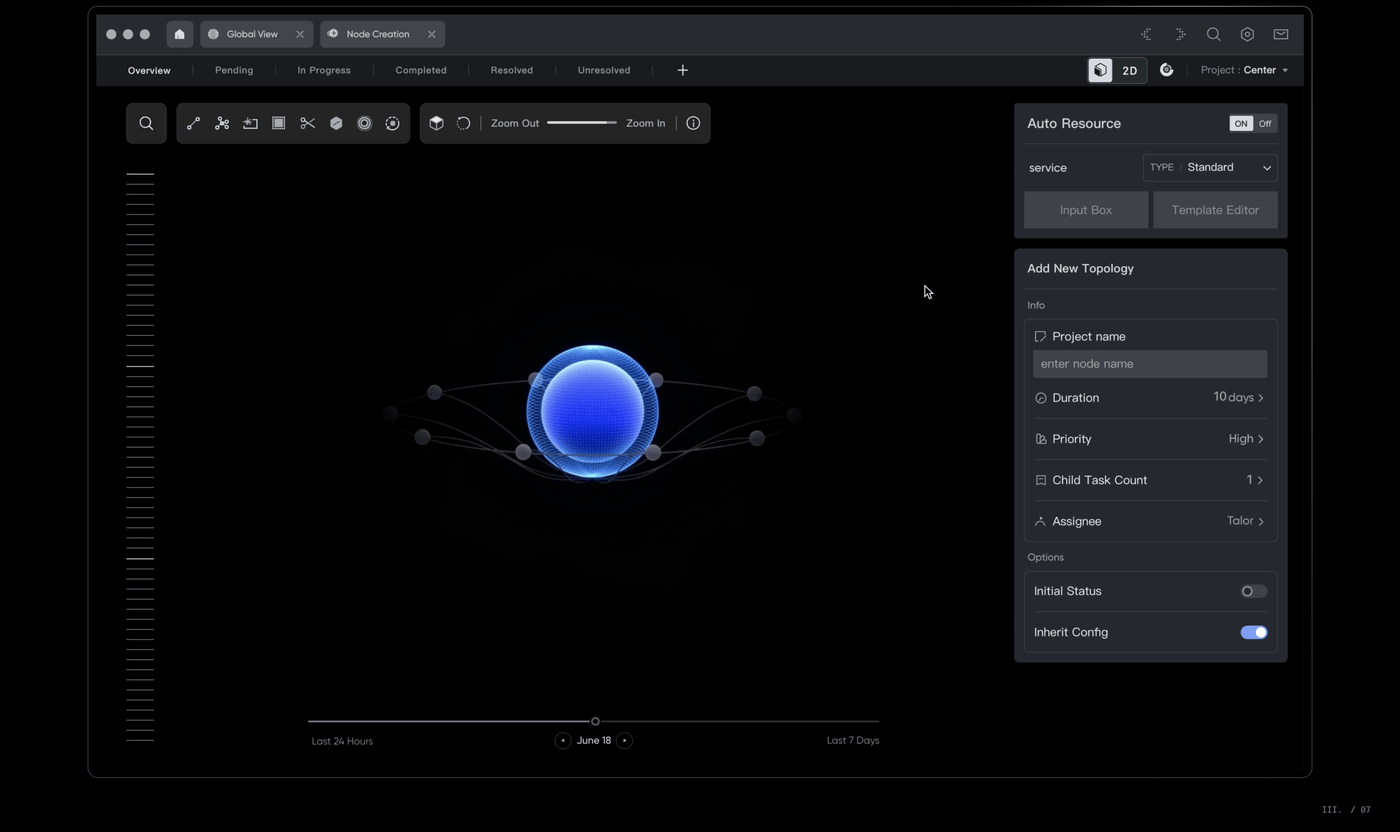Click the hexagon block tool icon
Image resolution: width=1400 pixels, height=832 pixels.
click(336, 123)
